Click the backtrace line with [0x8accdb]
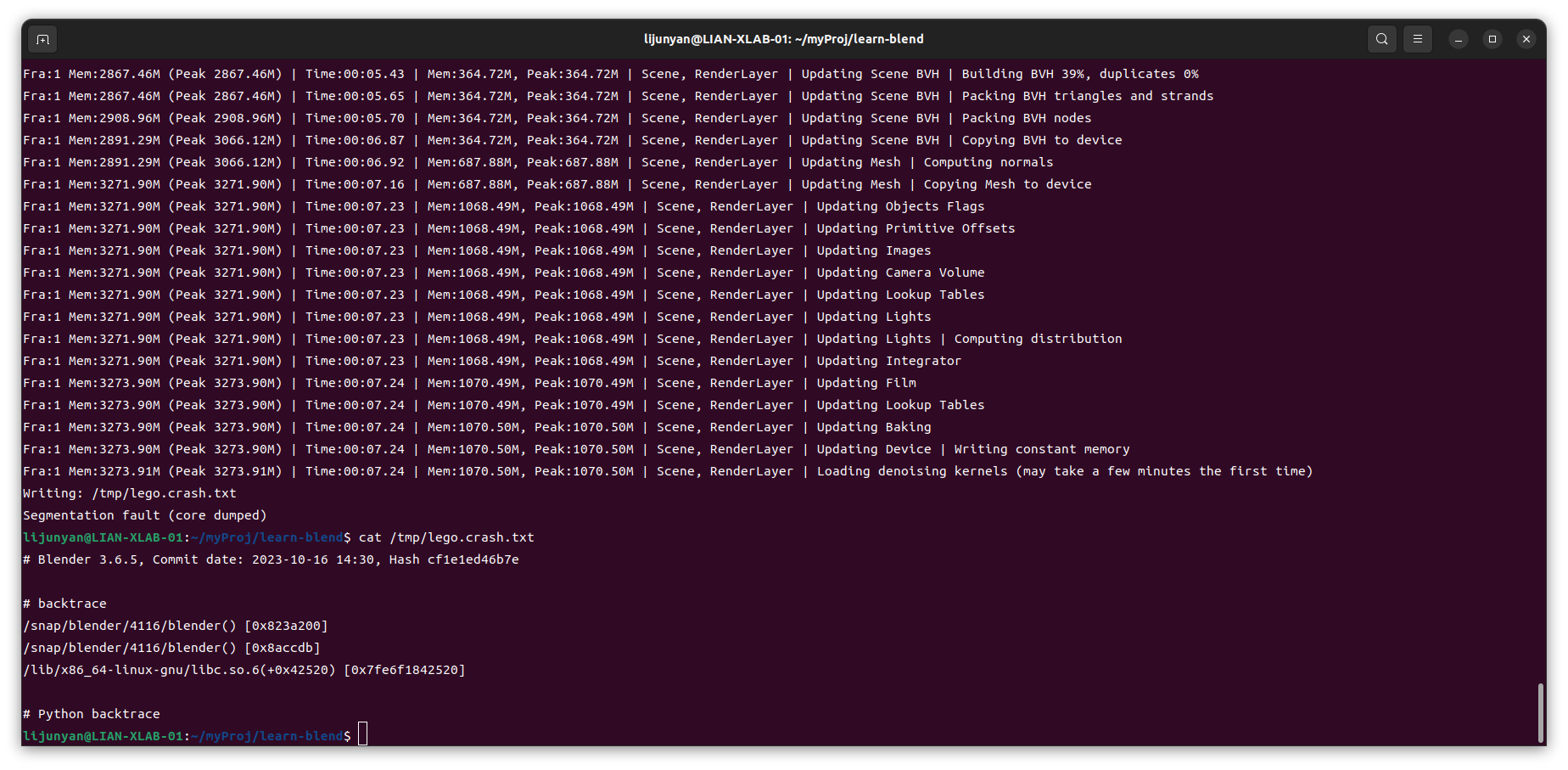 coord(171,648)
